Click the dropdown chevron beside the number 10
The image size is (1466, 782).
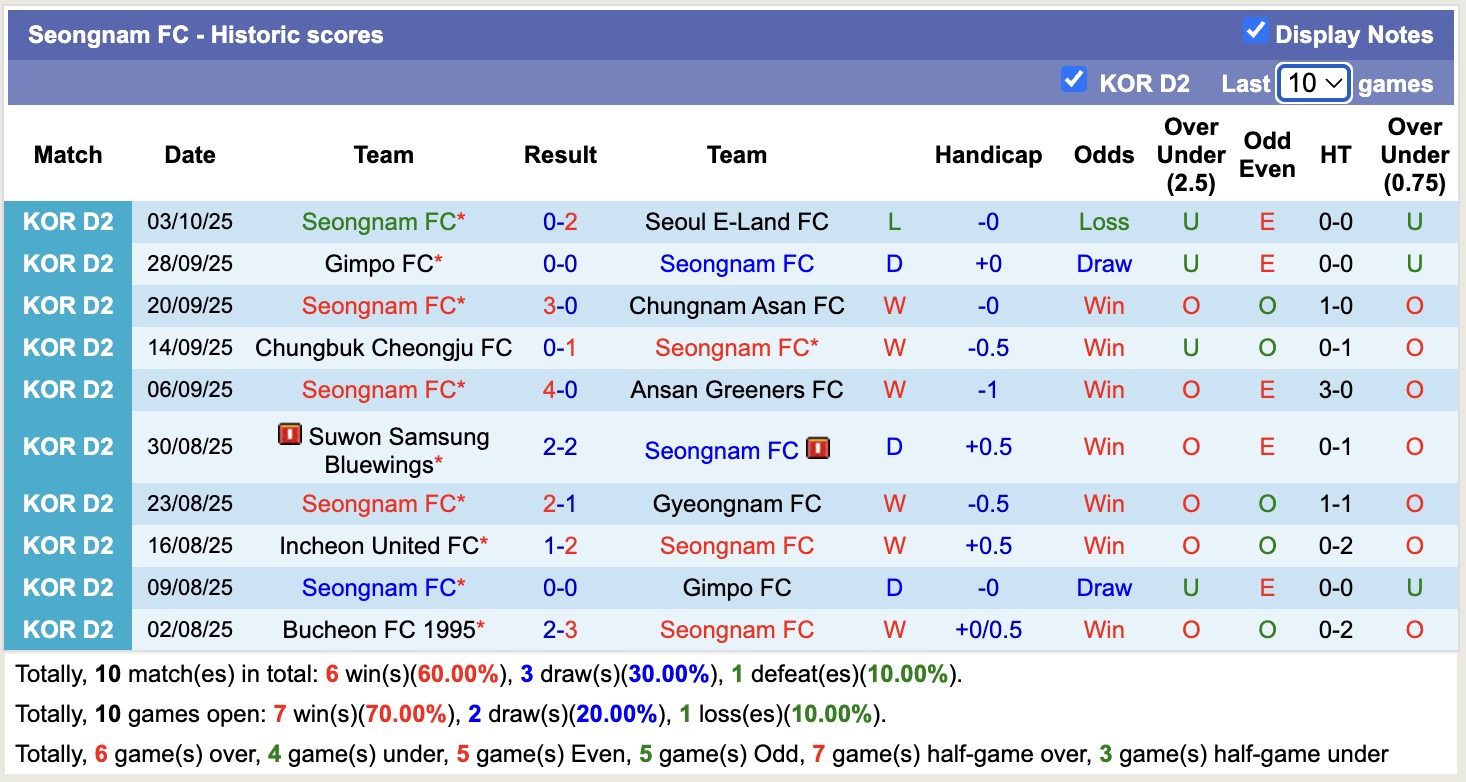pyautogui.click(x=1334, y=83)
